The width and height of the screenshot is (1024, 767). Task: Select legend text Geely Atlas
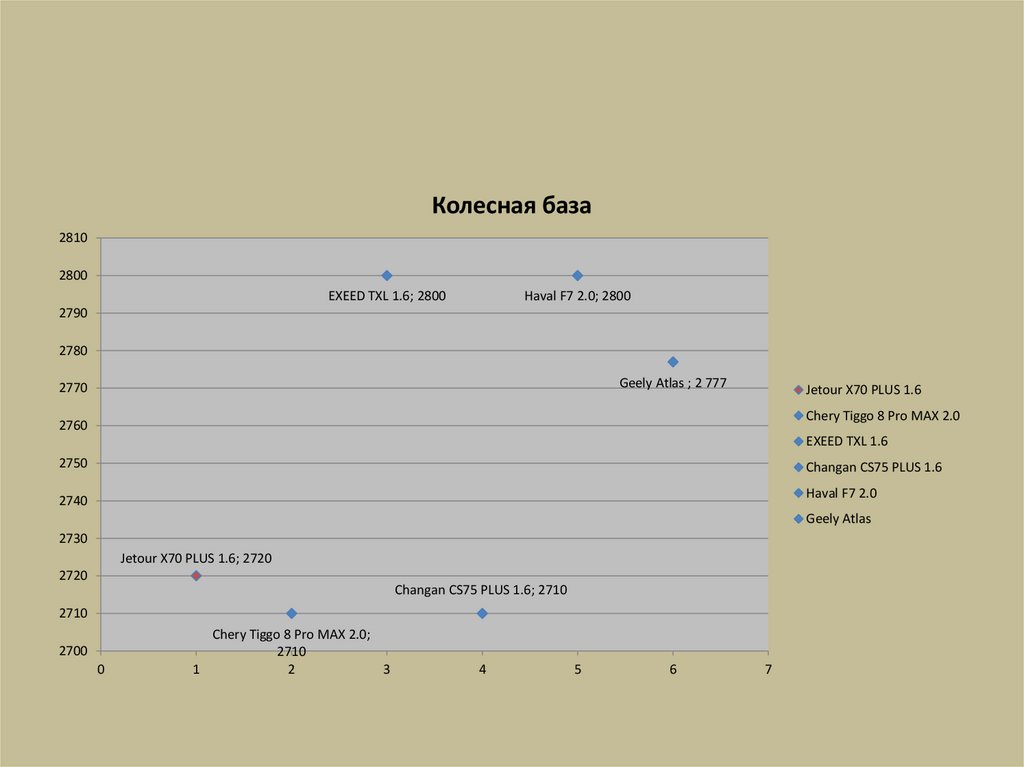[839, 519]
